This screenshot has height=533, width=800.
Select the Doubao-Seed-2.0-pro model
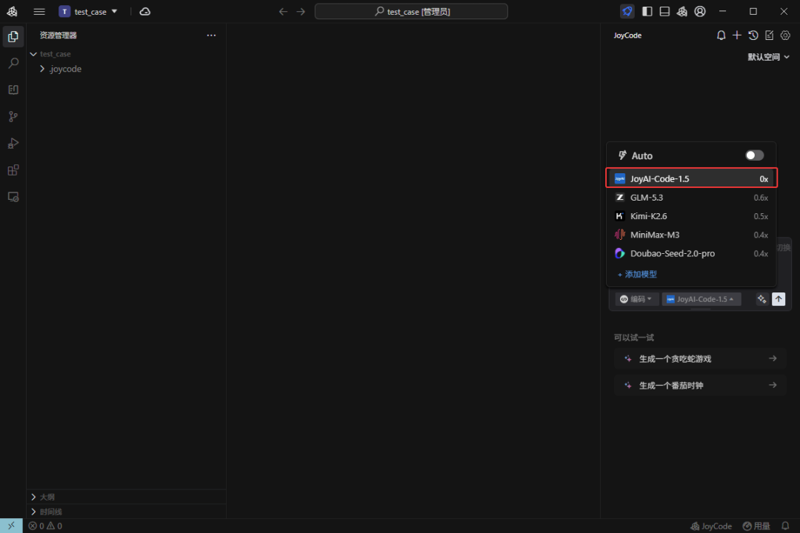coord(691,253)
